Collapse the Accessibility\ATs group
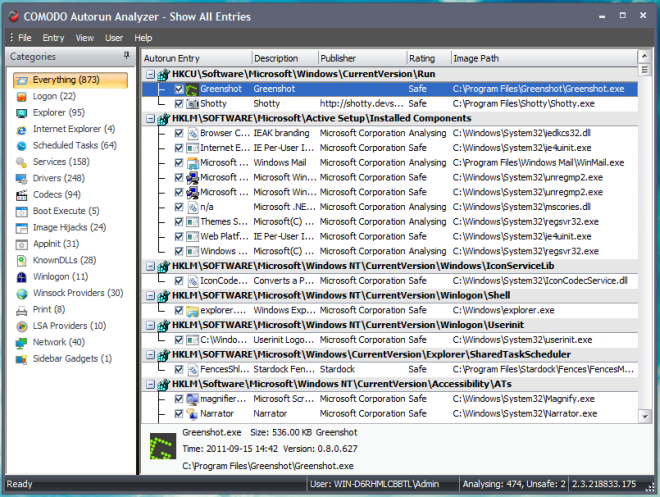 [150, 384]
